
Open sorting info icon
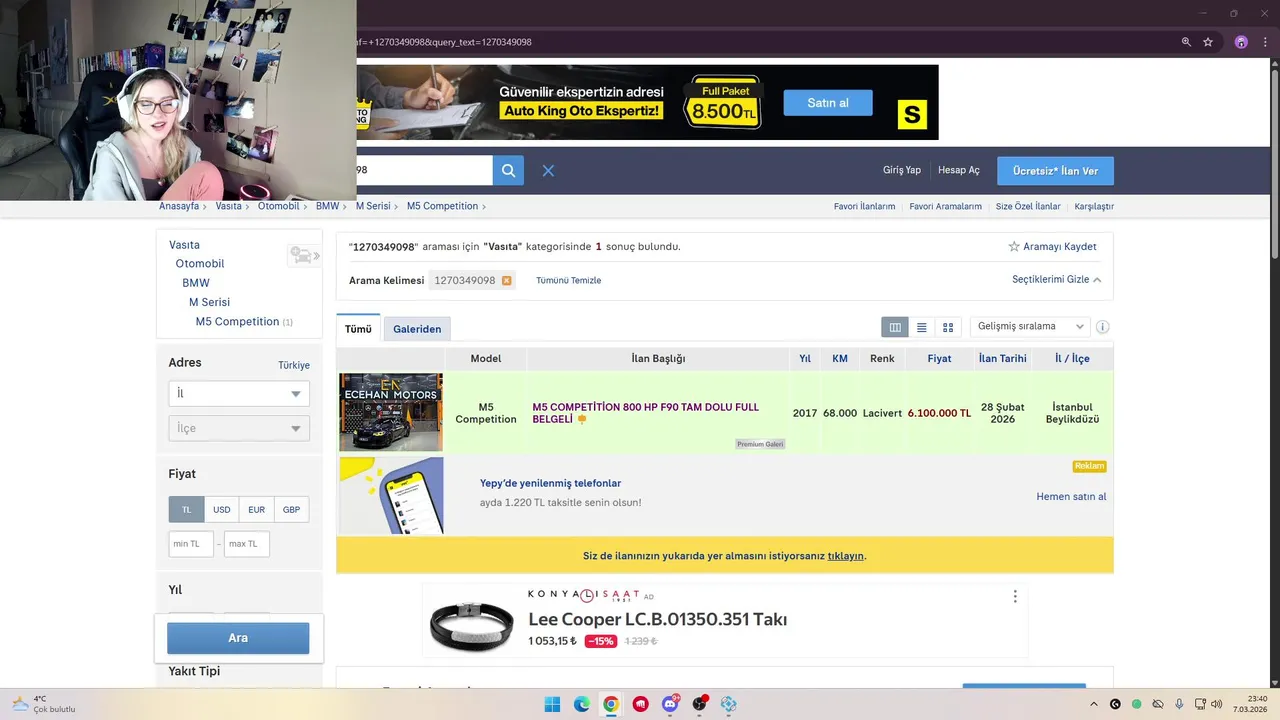pos(1103,327)
